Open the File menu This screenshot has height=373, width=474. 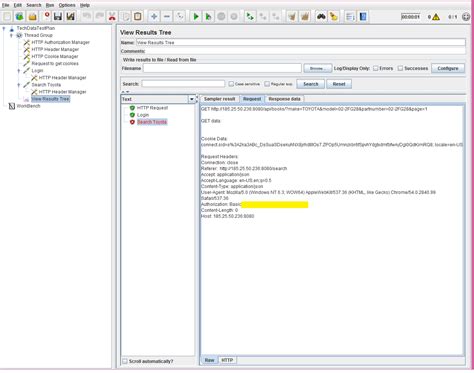point(6,5)
